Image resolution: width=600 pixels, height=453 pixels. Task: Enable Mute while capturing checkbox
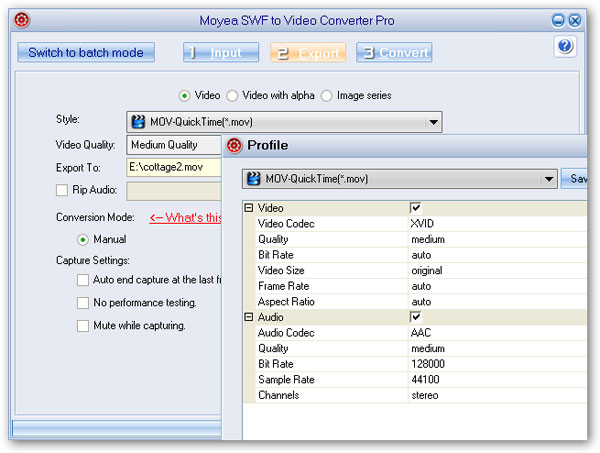click(83, 326)
